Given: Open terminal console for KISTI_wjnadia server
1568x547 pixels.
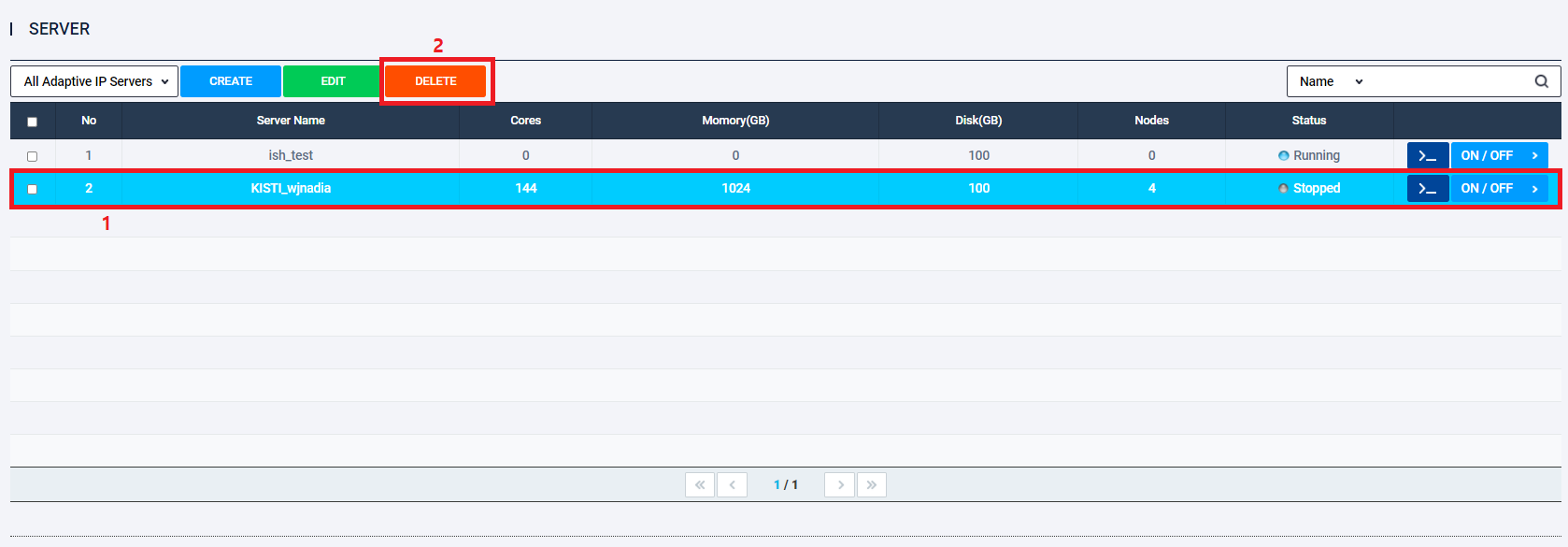Looking at the screenshot, I should pyautogui.click(x=1428, y=188).
